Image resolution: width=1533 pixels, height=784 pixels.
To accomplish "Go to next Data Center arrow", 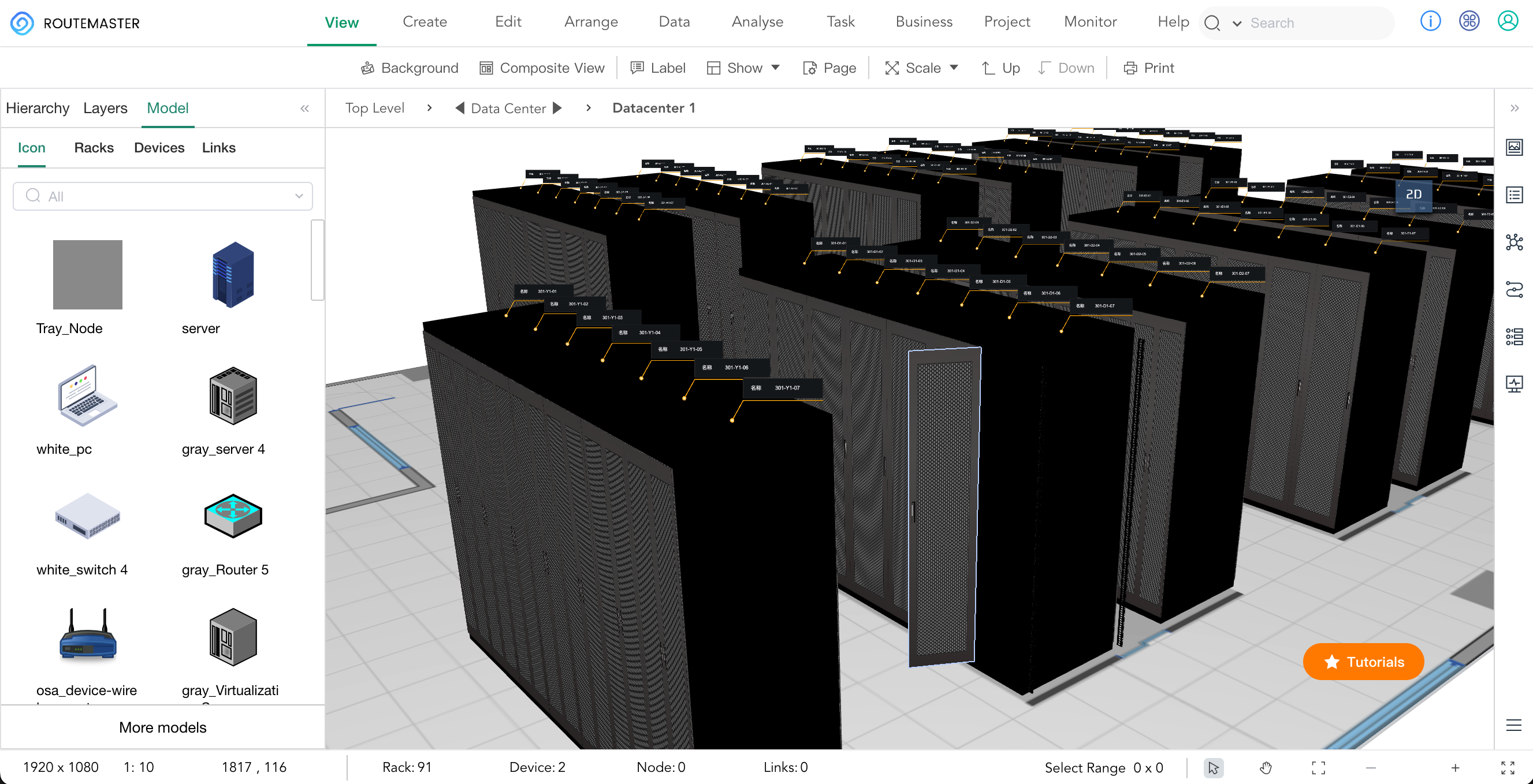I will 557,109.
